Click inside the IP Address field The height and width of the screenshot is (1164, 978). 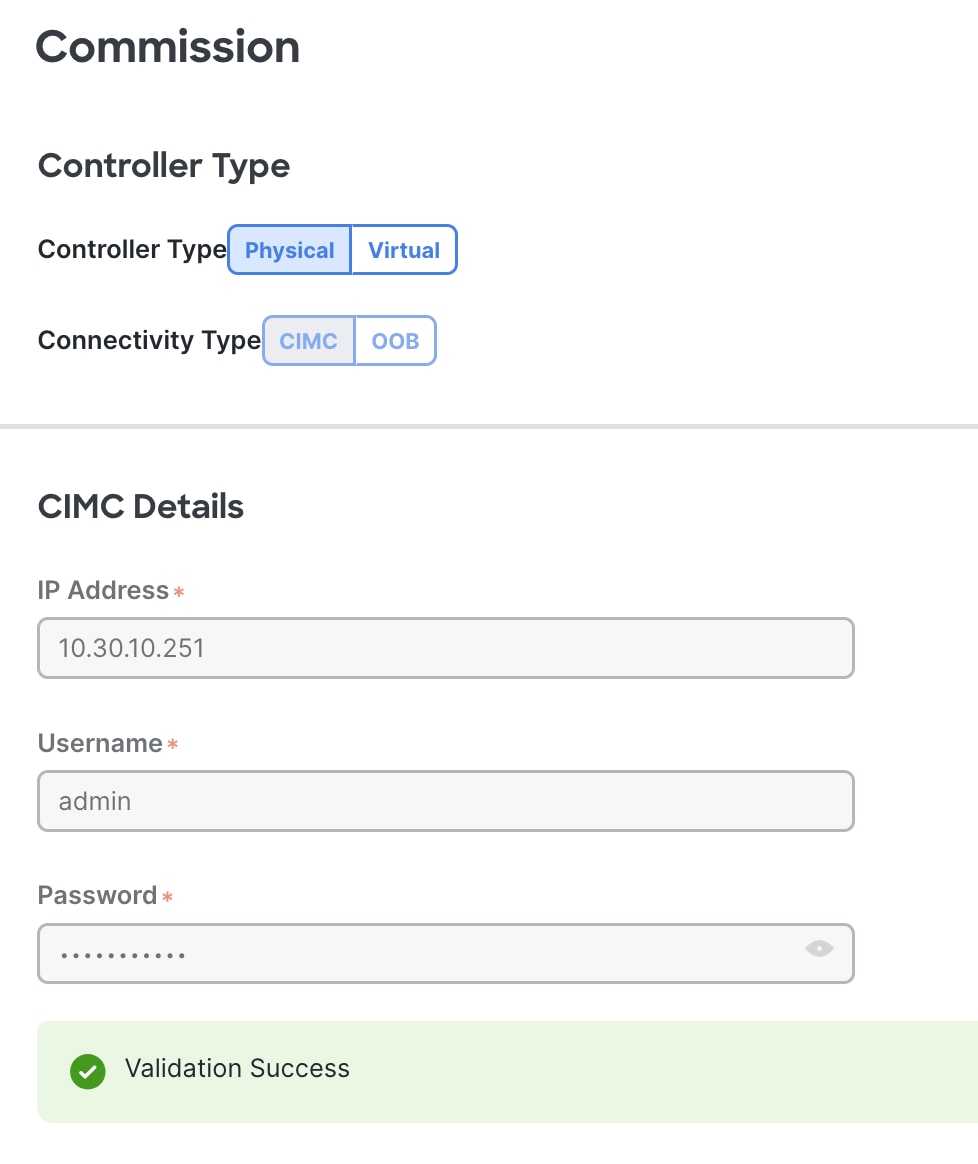click(x=445, y=648)
